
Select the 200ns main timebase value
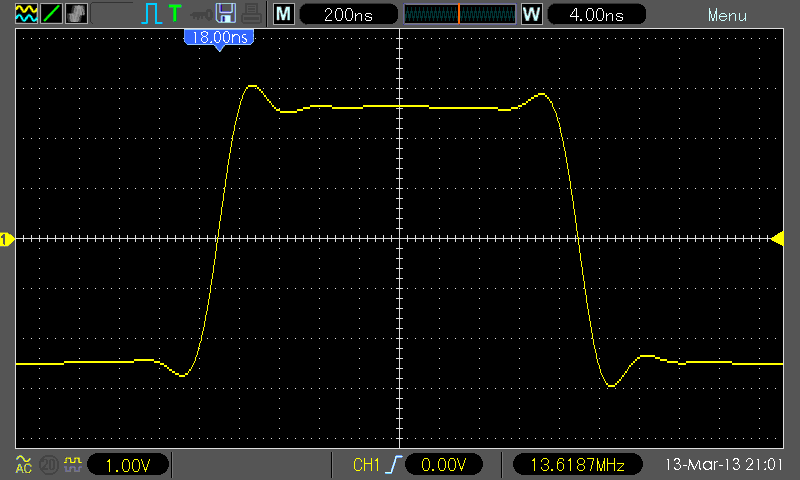[x=348, y=14]
